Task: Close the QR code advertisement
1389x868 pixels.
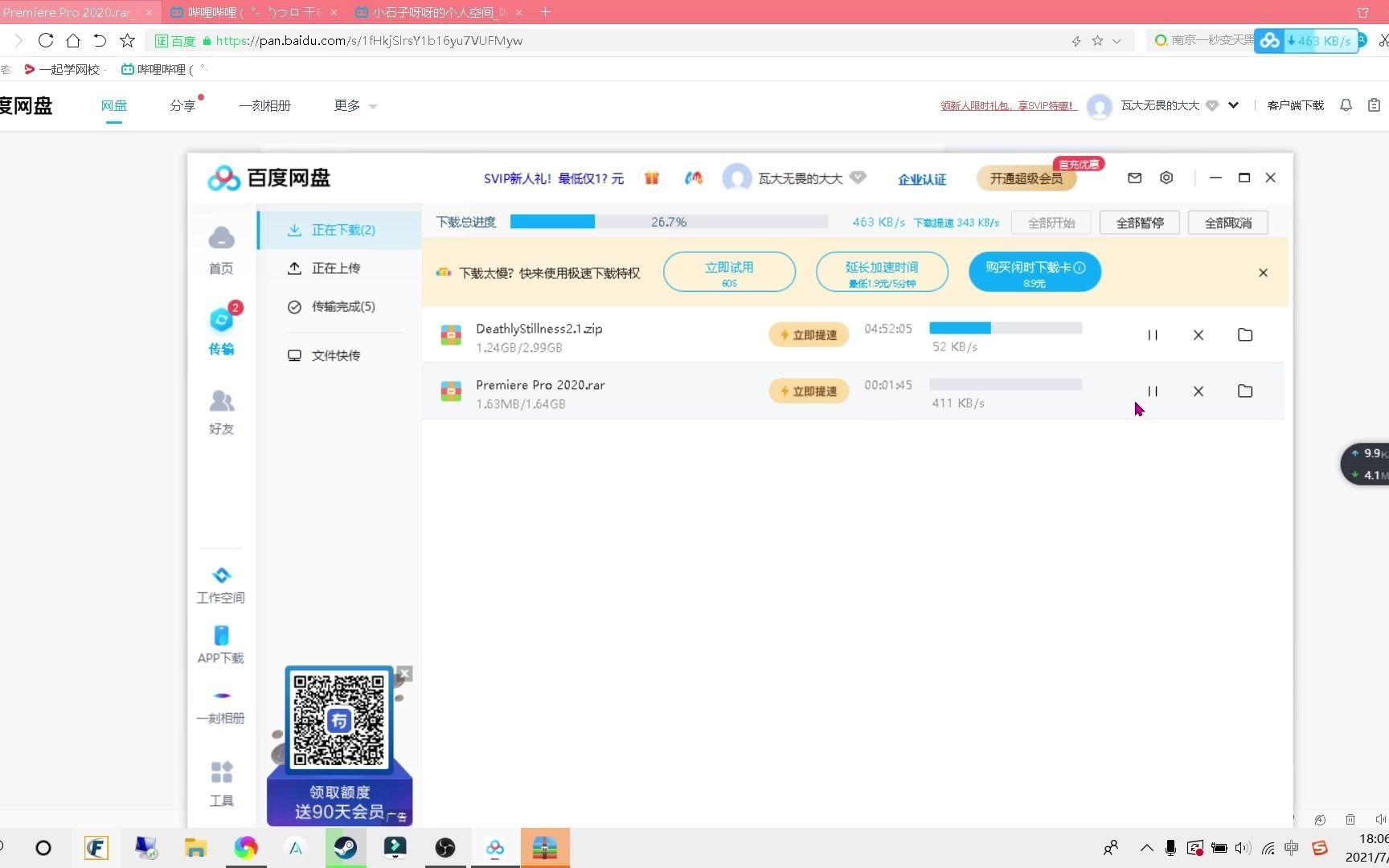Action: [405, 674]
